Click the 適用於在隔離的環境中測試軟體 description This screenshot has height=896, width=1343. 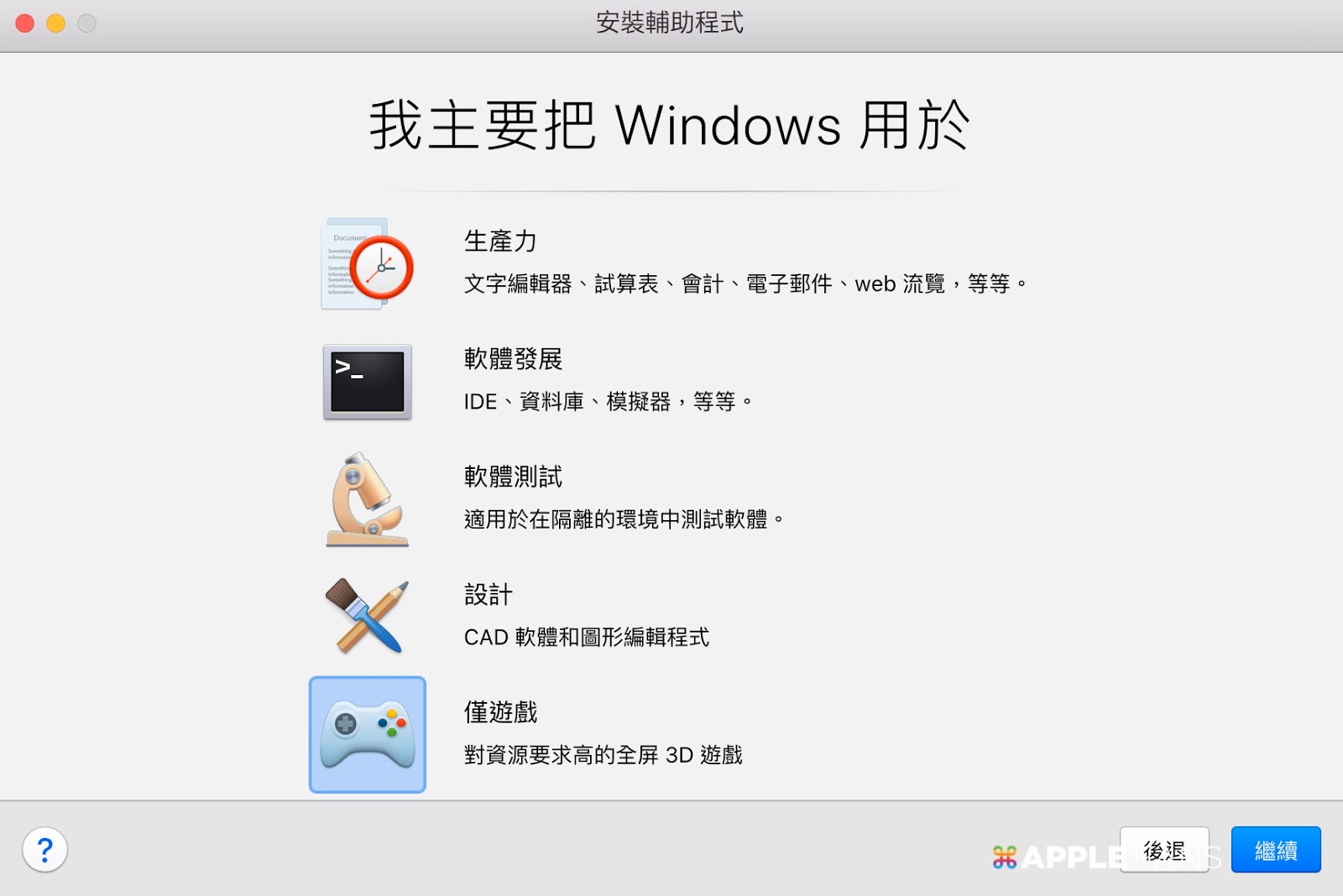[624, 519]
